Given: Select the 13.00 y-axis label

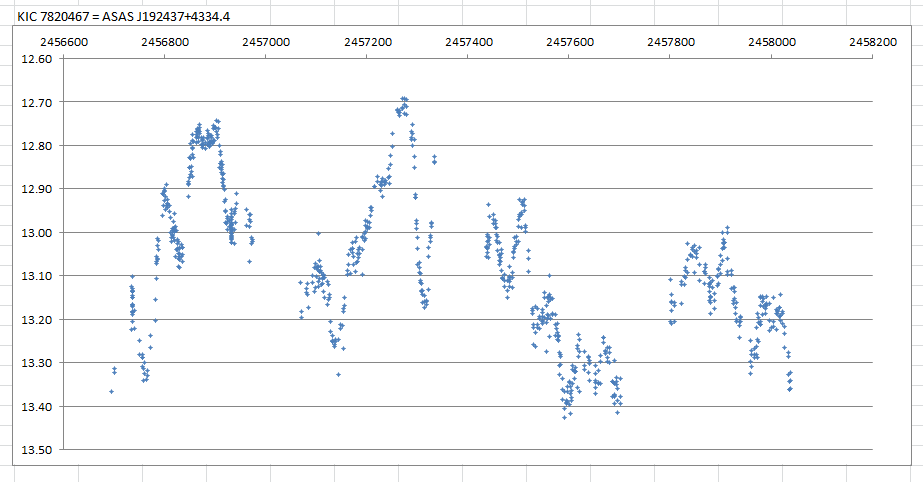Looking at the screenshot, I should pyautogui.click(x=36, y=233).
